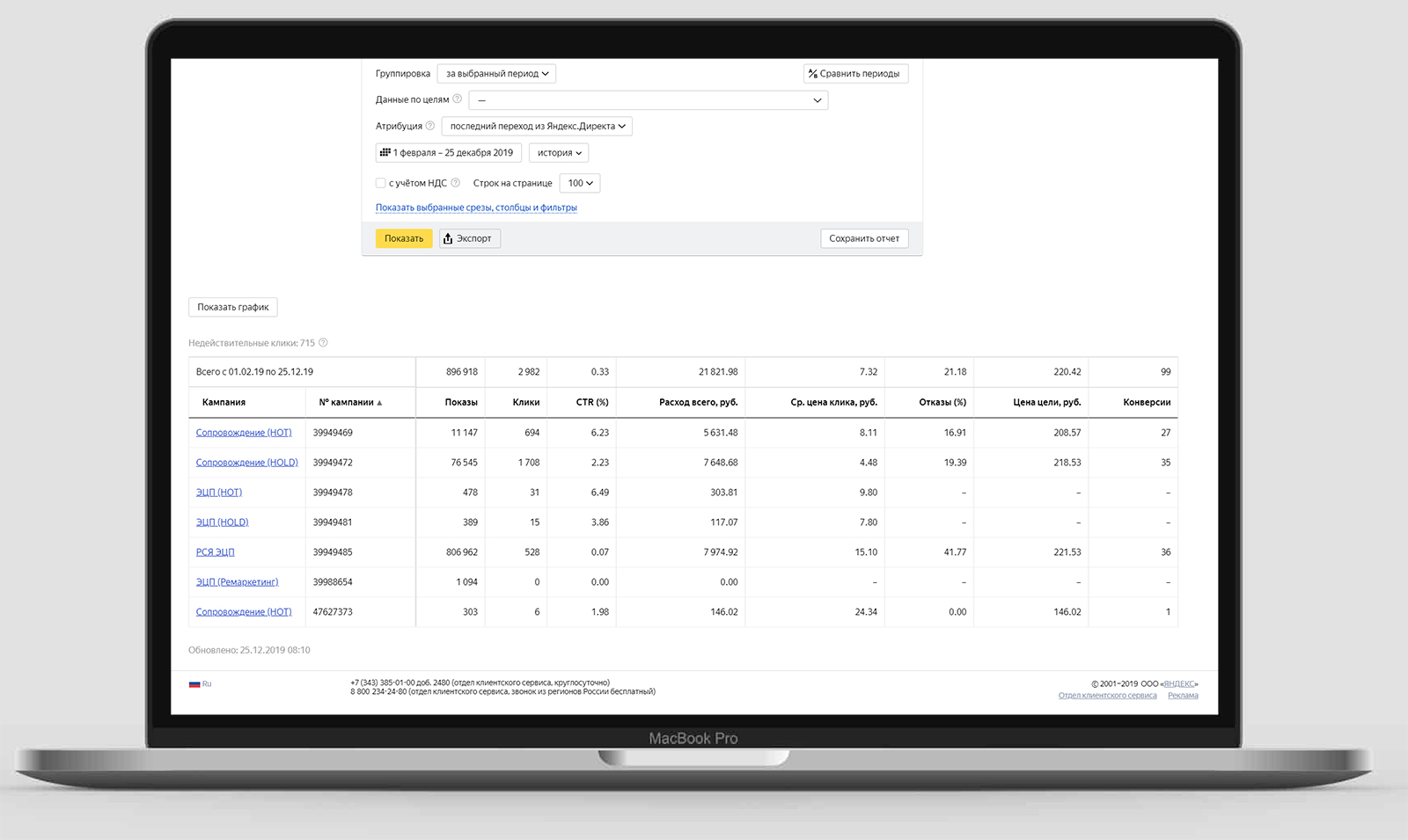Open campaign ЭЦП (Ремаркетинг)
The height and width of the screenshot is (840, 1408).
point(237,582)
